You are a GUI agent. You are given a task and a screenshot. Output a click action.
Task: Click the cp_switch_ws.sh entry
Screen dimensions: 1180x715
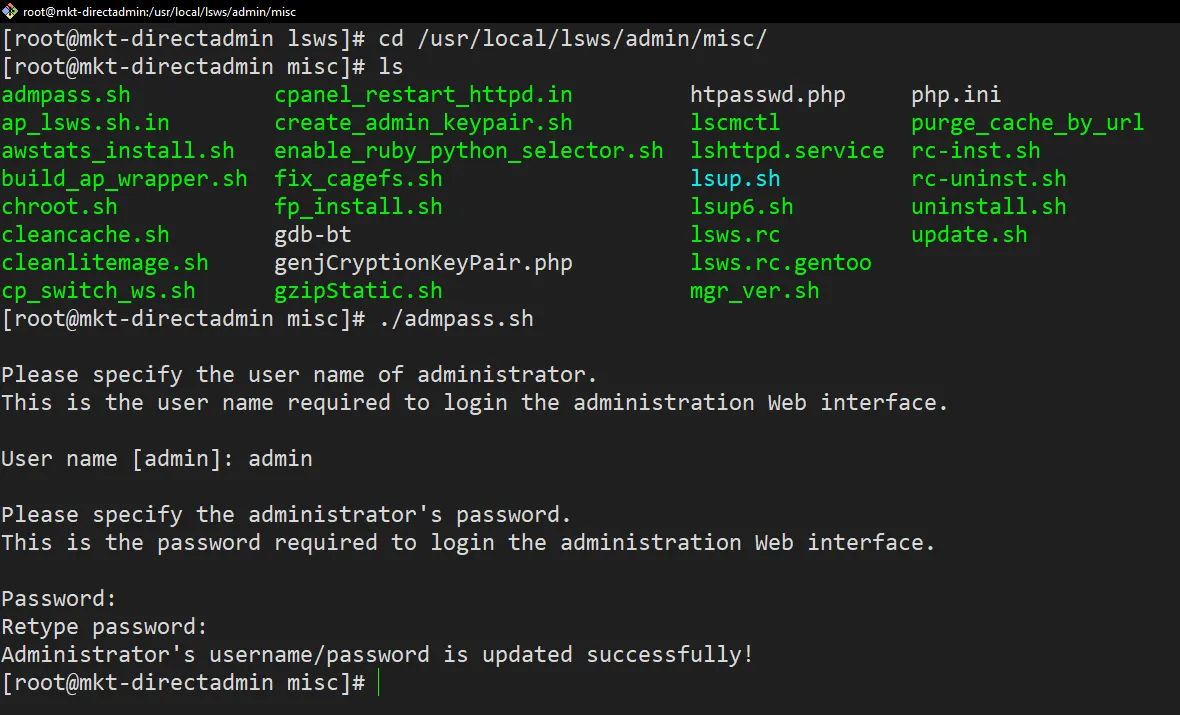pyautogui.click(x=99, y=291)
